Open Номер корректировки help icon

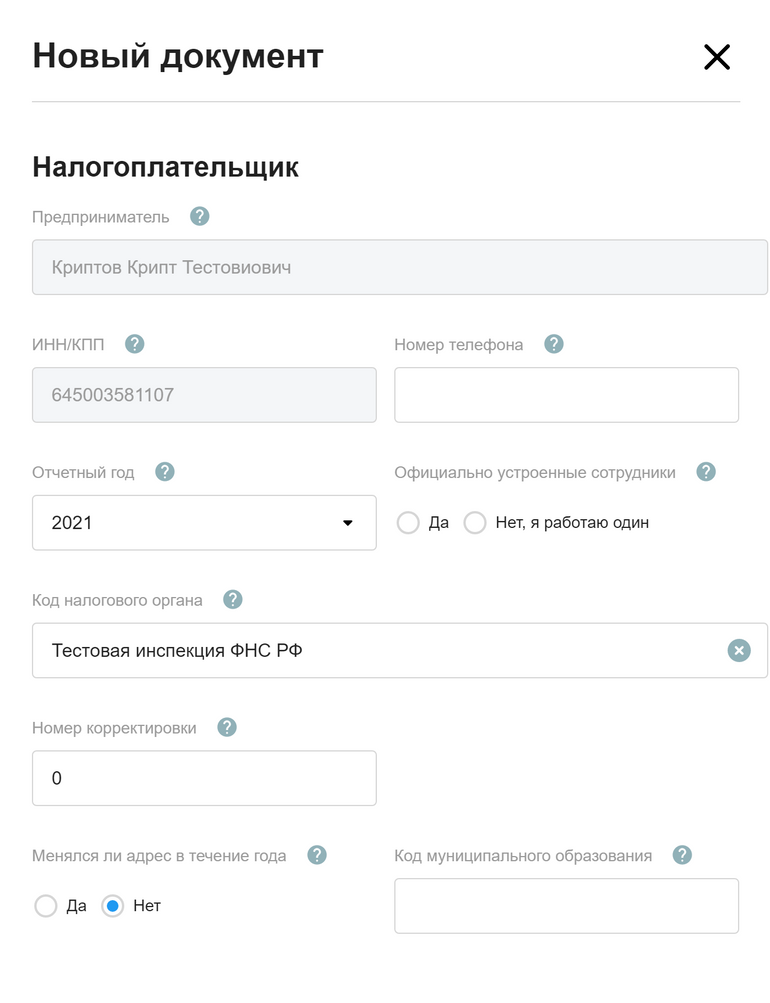(227, 727)
